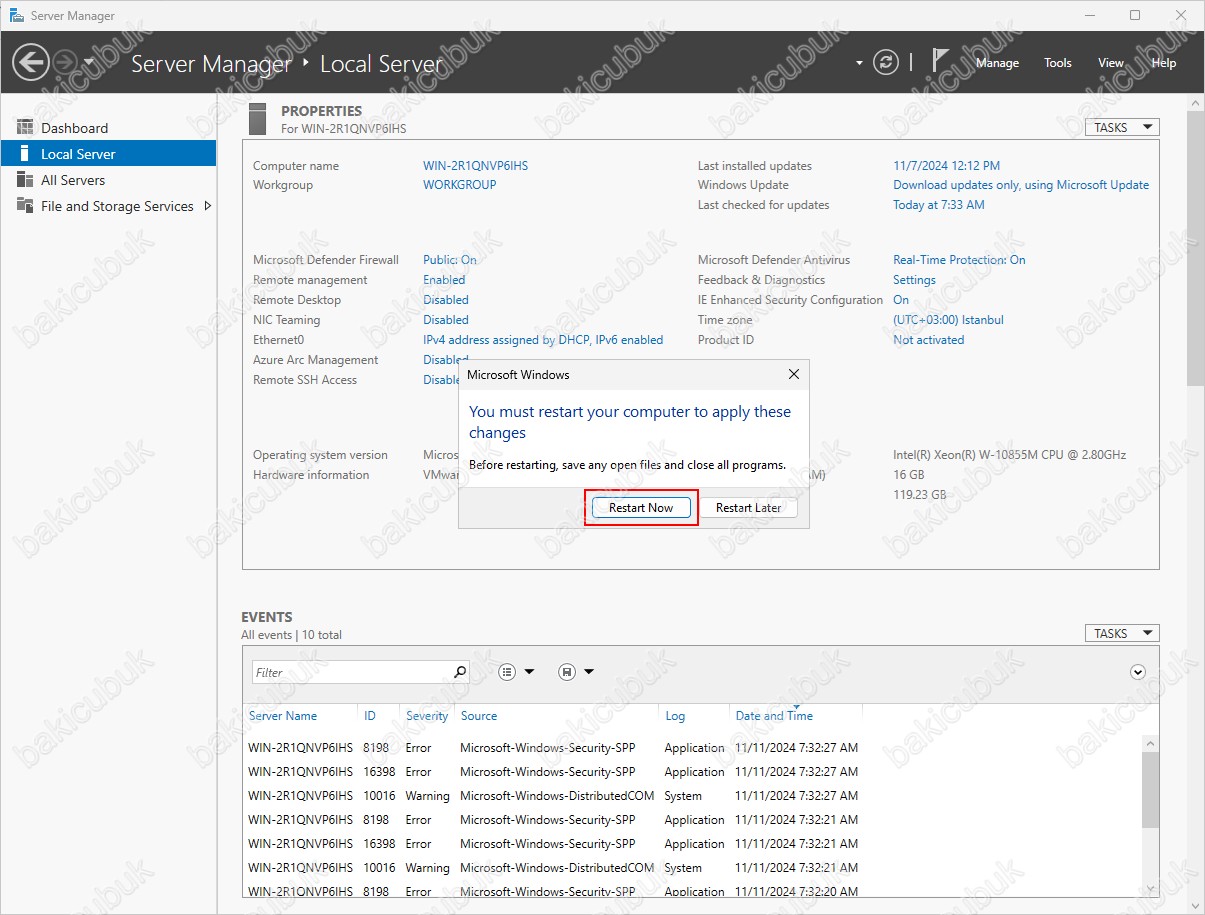1205x915 pixels.
Task: Click the Restart Now button
Action: point(641,507)
